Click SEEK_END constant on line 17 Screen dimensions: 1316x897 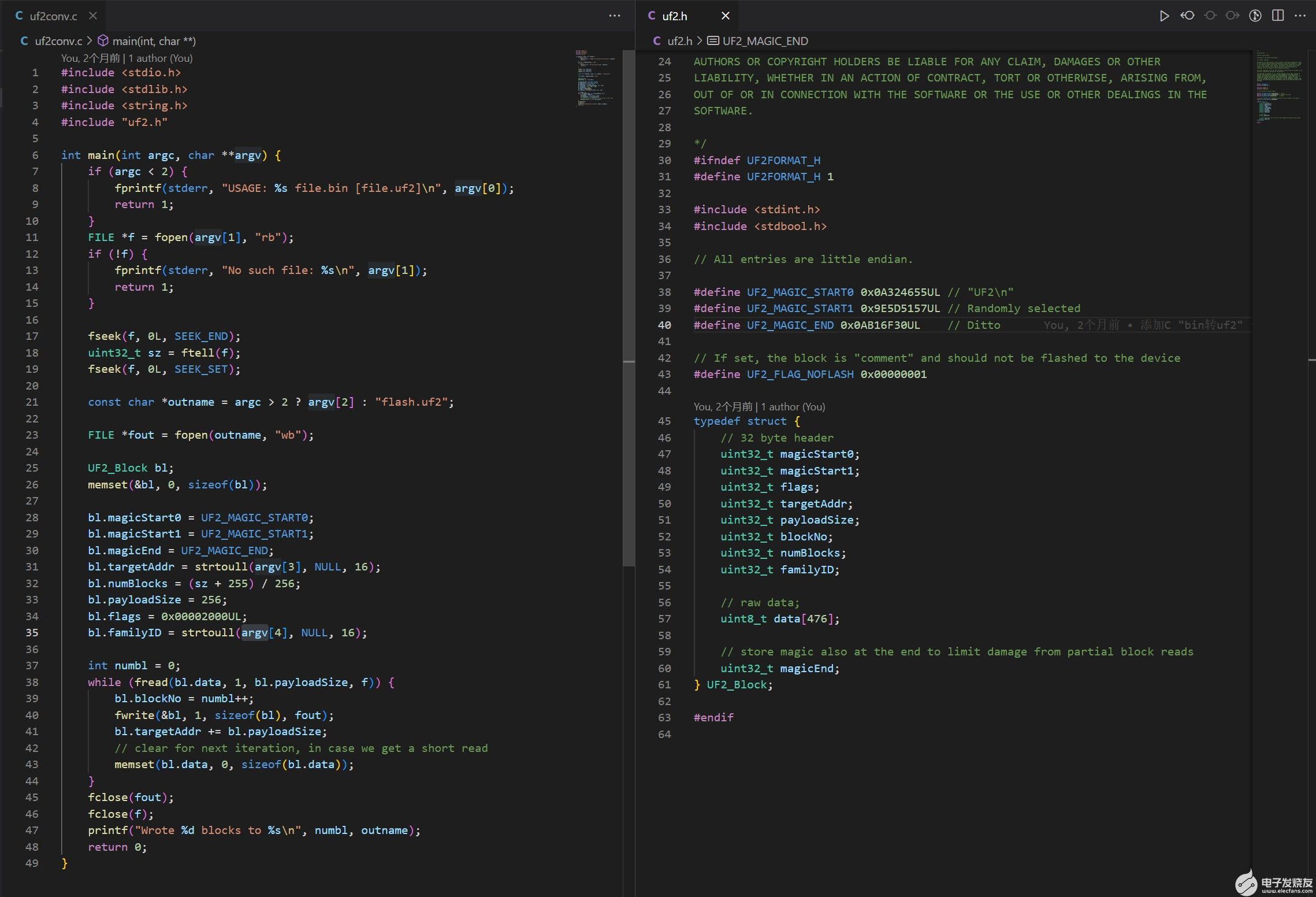coord(201,336)
